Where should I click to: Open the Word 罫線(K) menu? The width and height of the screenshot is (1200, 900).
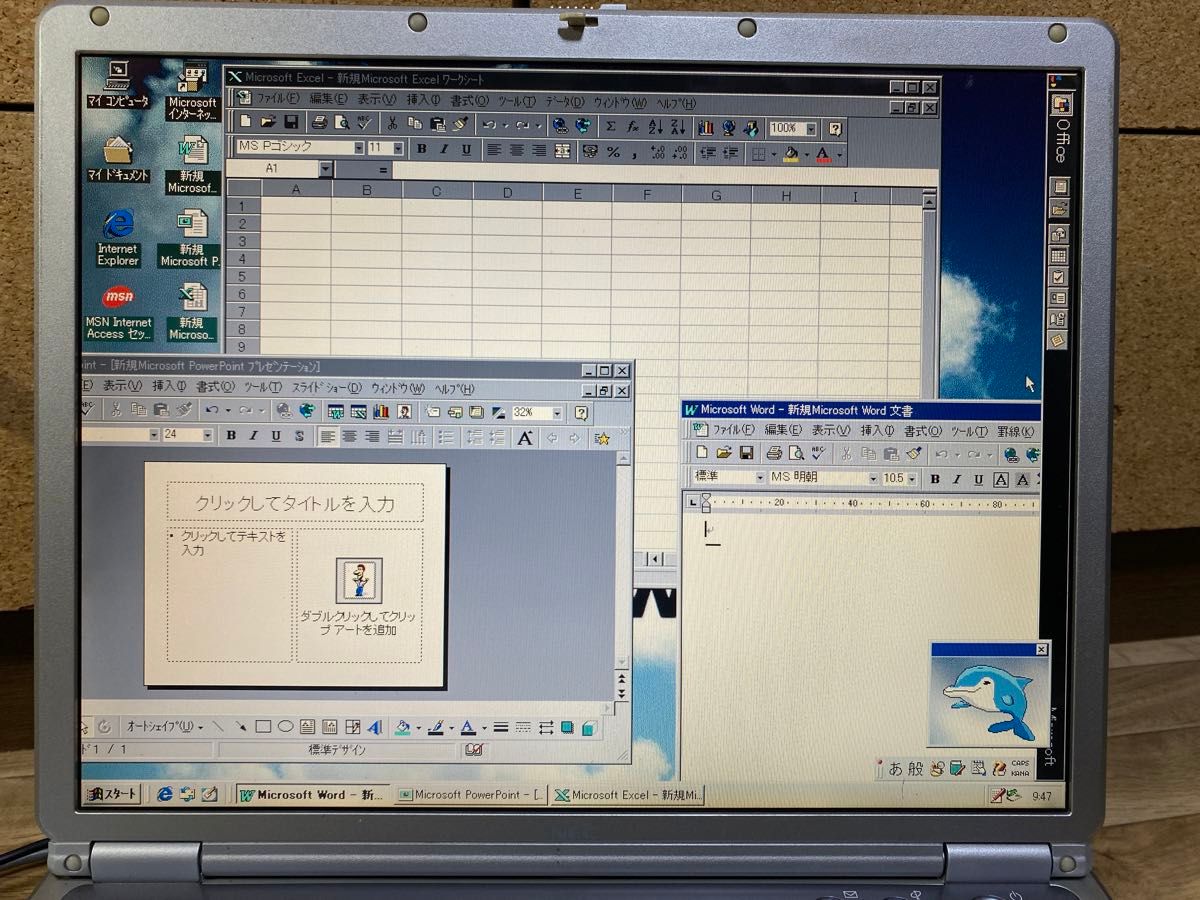tap(1015, 431)
